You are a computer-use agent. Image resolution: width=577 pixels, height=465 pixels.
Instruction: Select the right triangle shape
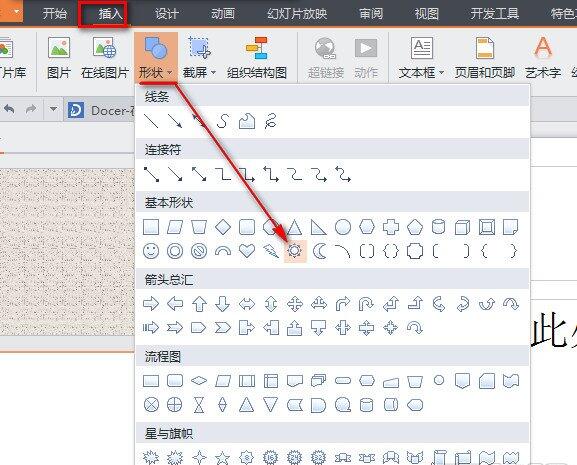click(x=318, y=227)
